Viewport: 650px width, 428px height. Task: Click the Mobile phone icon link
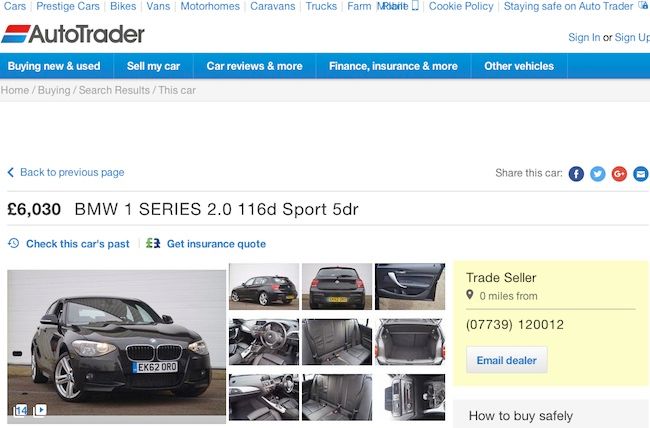pyautogui.click(x=415, y=6)
